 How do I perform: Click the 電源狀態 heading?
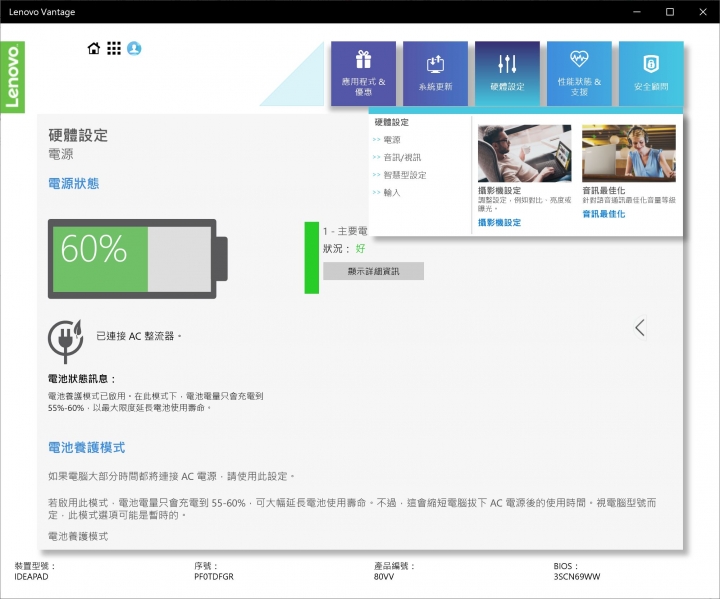click(73, 184)
